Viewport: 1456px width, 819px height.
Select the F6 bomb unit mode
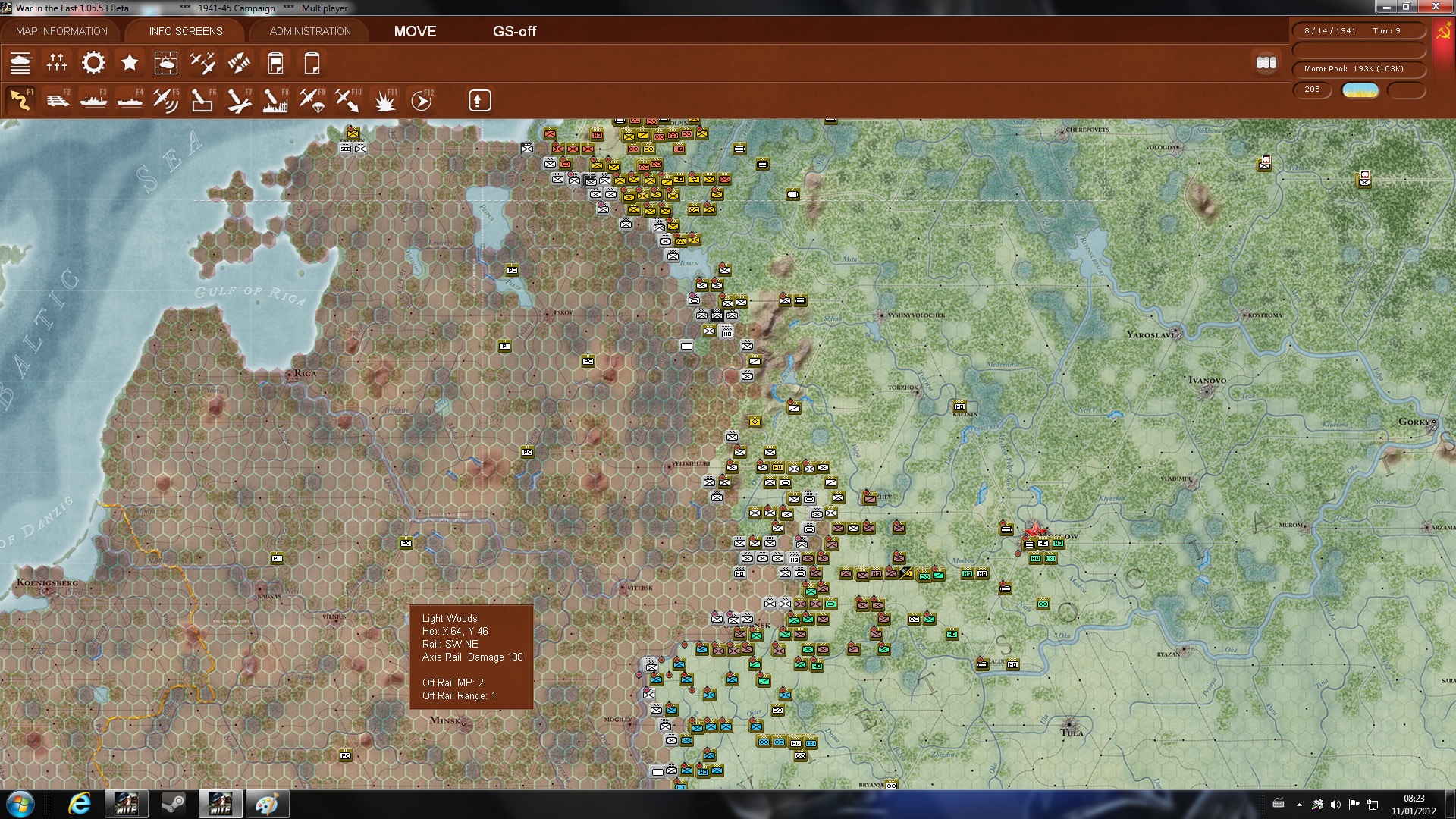click(x=202, y=100)
